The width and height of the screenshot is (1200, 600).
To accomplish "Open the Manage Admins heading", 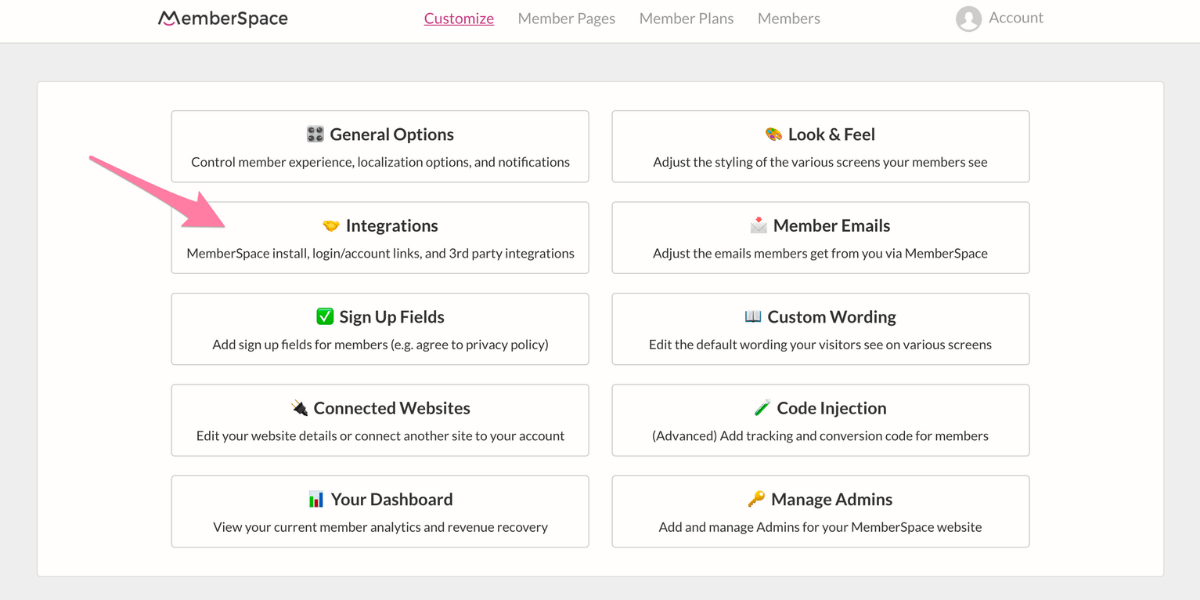I will tap(832, 499).
